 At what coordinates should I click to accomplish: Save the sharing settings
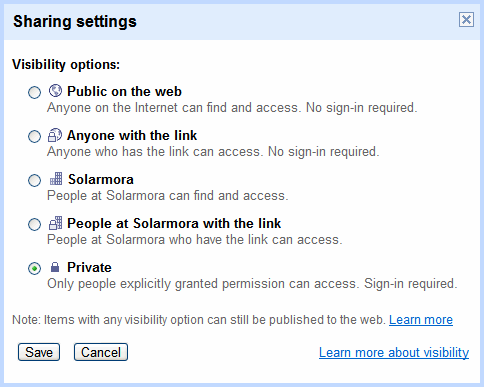tap(39, 352)
